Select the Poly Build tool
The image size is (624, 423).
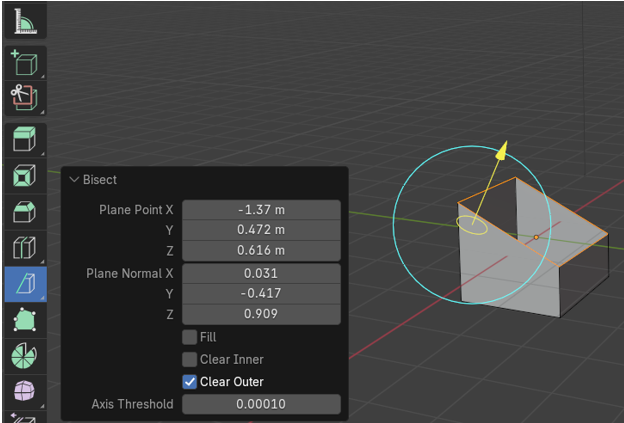(24, 320)
